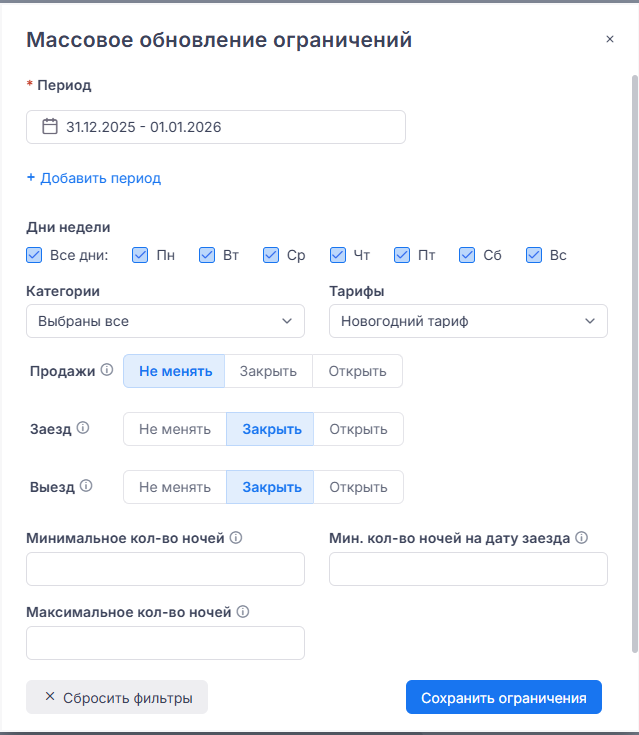
Task: Uncheck the Сб weekday checkbox
Action: click(467, 255)
